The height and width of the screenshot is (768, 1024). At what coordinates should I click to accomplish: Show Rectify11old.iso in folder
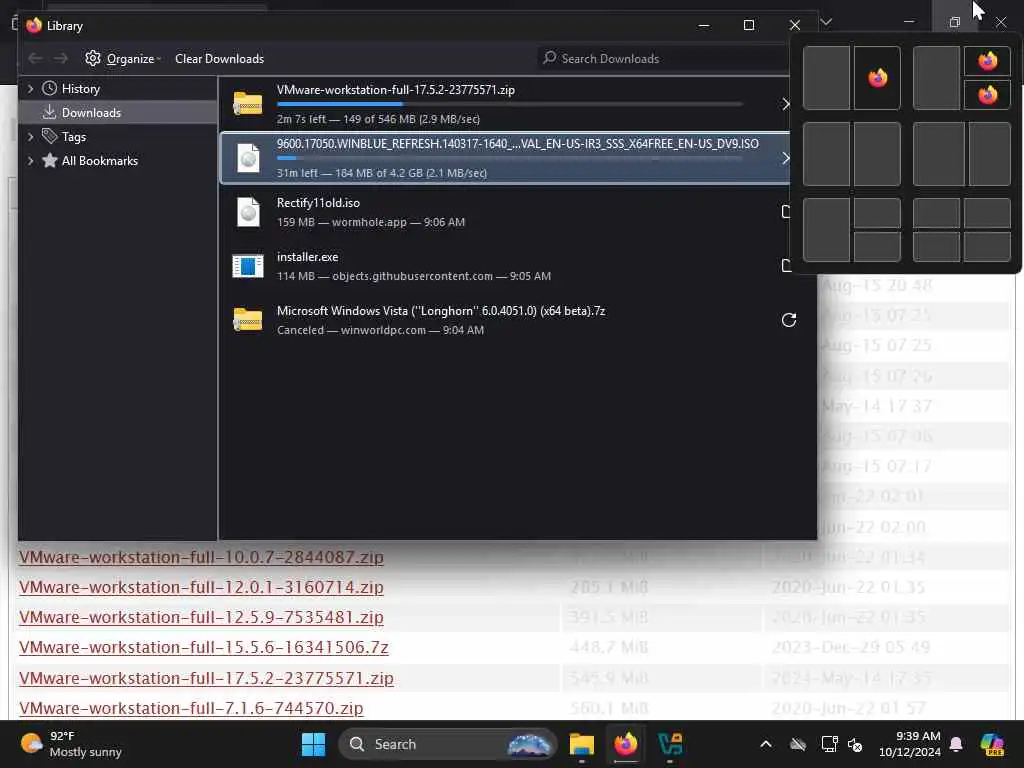786,212
